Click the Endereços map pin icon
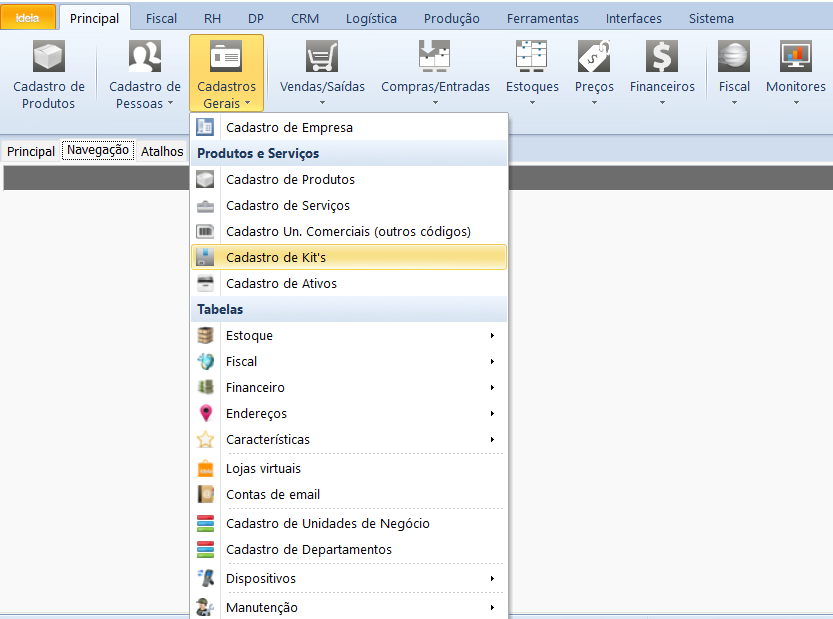Image resolution: width=833 pixels, height=619 pixels. click(206, 413)
